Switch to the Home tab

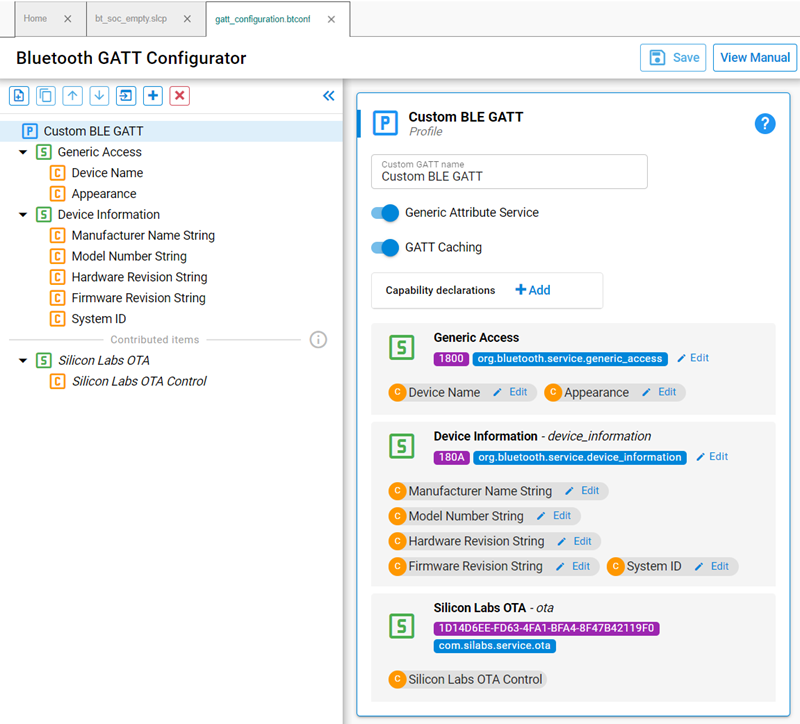coord(36,19)
